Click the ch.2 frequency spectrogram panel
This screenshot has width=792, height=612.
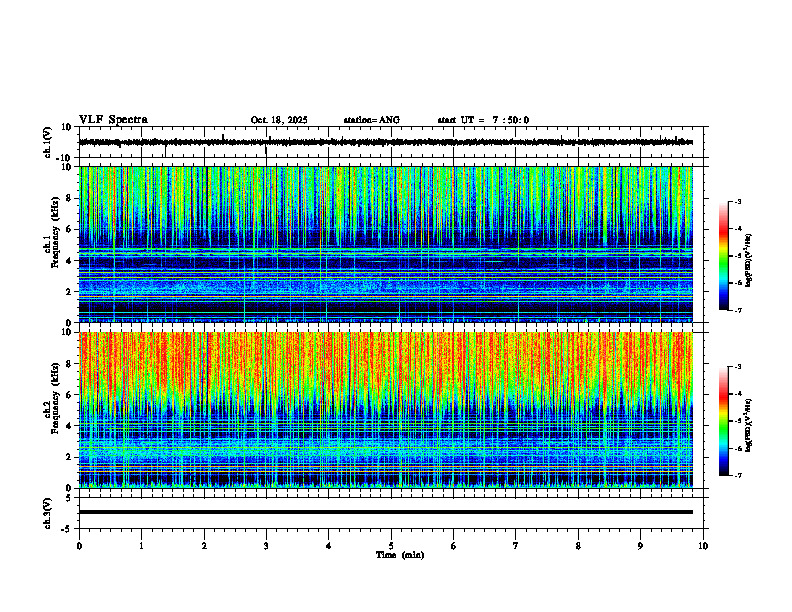coord(386,410)
